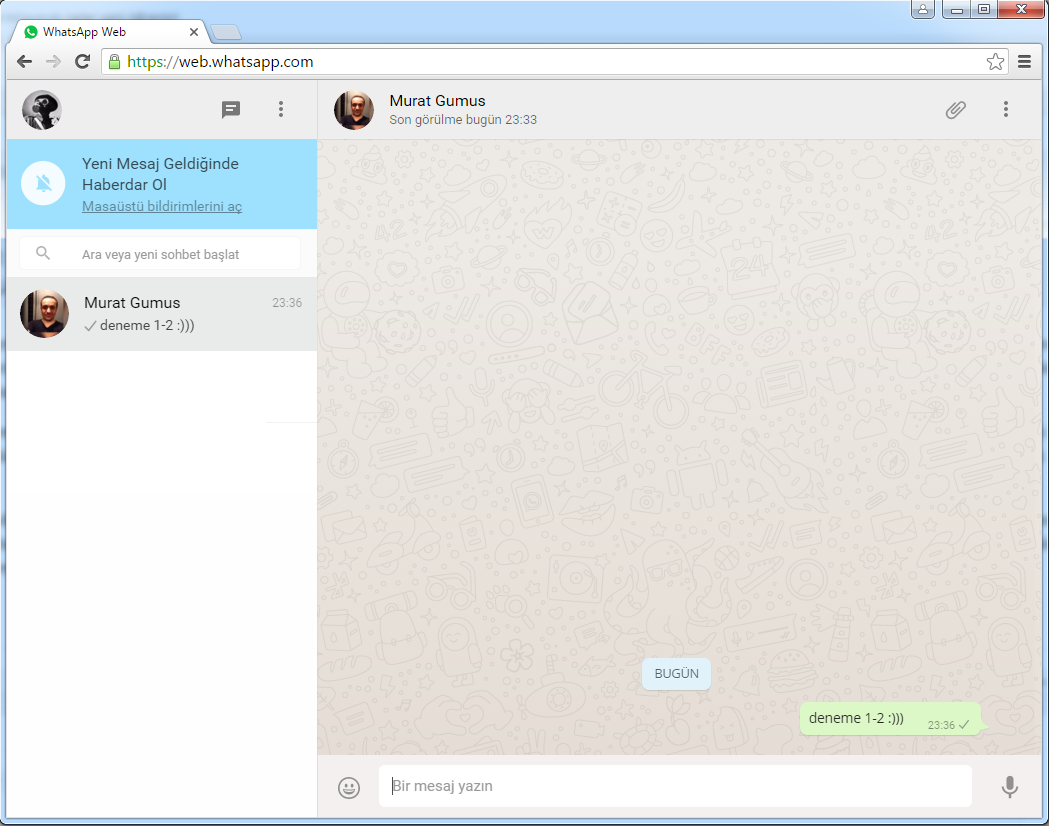Open a new browser tab

click(x=226, y=32)
